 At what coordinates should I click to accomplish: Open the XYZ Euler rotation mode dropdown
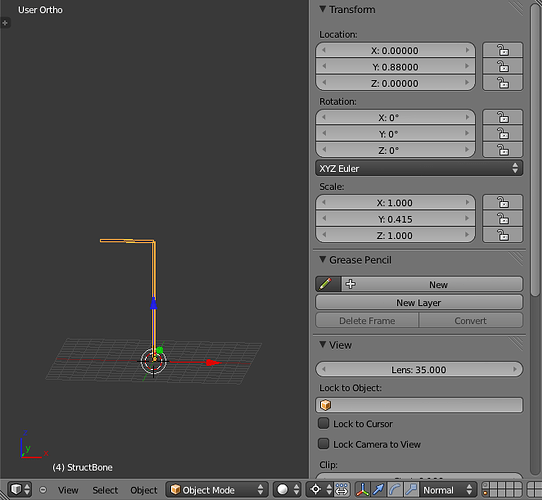[419, 168]
